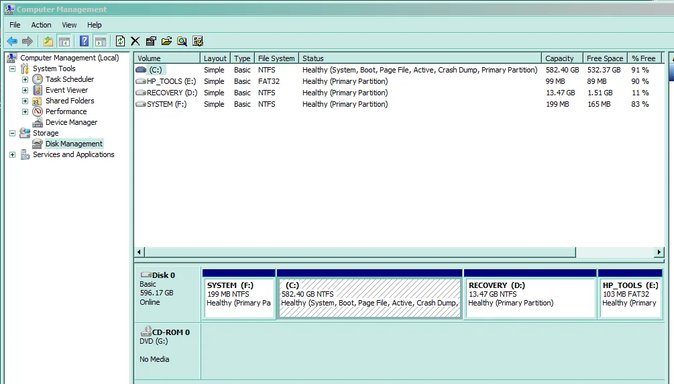674x384 pixels.
Task: Click the Back arrow toolbar icon
Action: coord(12,41)
